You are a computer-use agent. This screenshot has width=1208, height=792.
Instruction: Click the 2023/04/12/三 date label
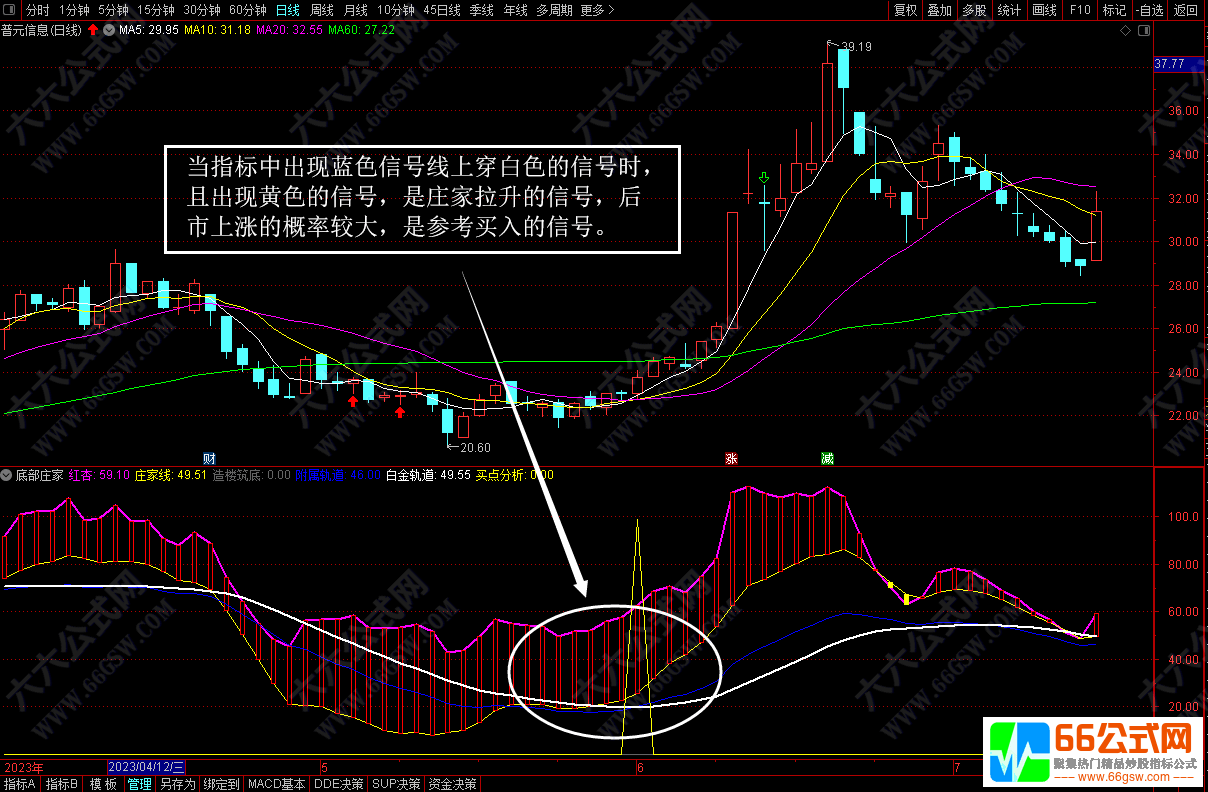146,767
